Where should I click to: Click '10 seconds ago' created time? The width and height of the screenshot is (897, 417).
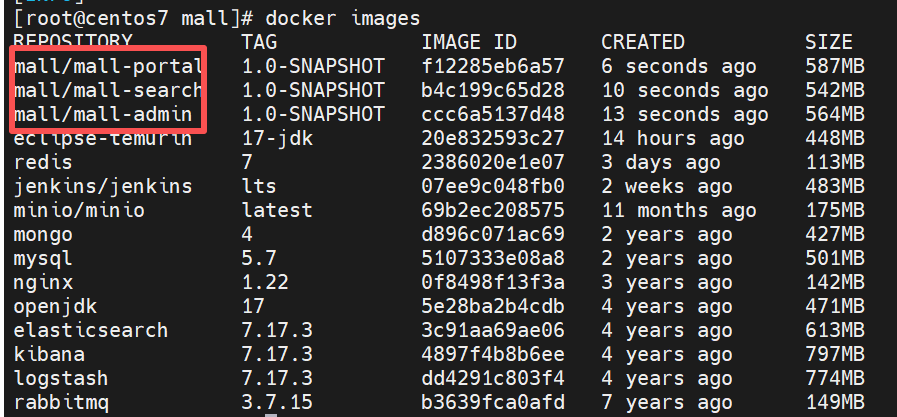click(685, 90)
